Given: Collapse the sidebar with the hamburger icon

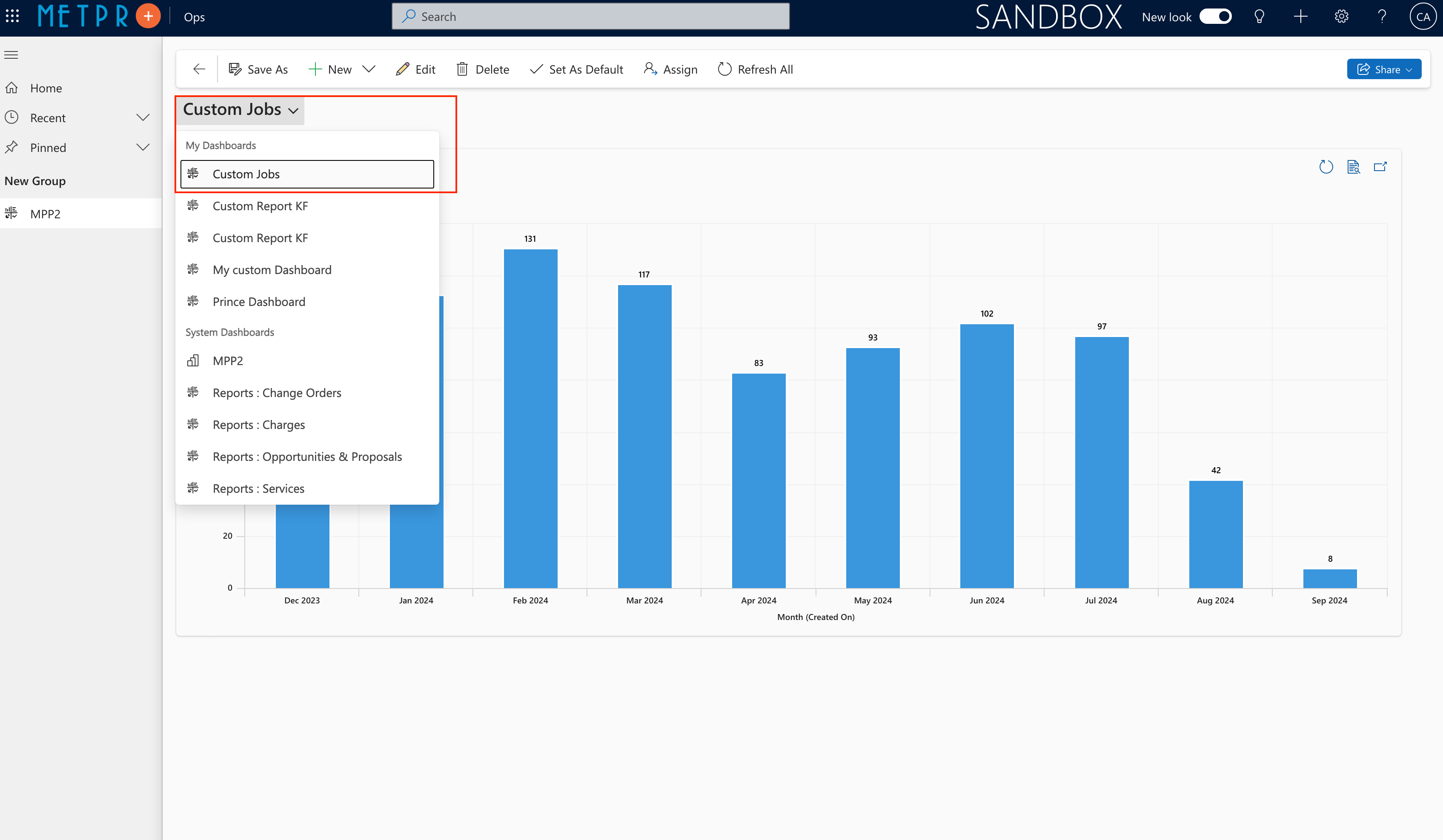Looking at the screenshot, I should [x=11, y=55].
